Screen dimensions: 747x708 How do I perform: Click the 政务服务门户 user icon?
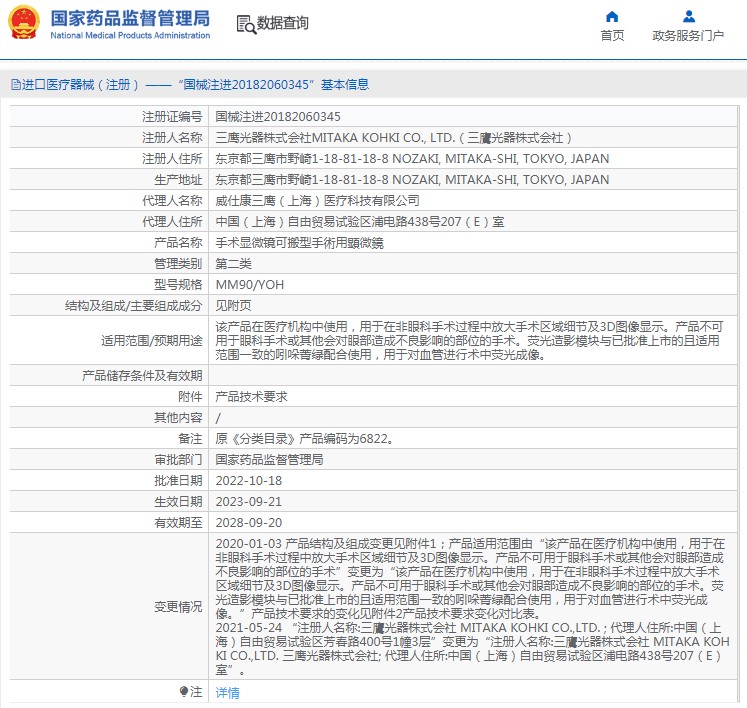click(688, 17)
